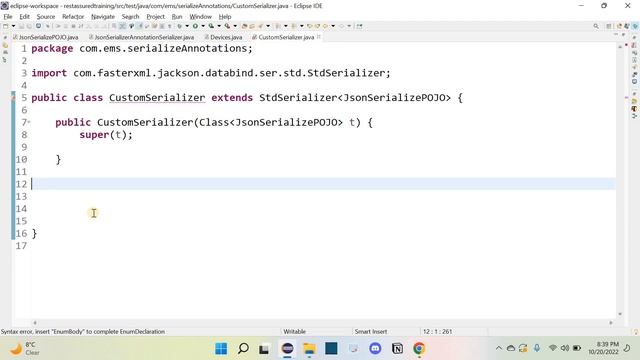Click 'Writable' in the status bar

click(294, 331)
